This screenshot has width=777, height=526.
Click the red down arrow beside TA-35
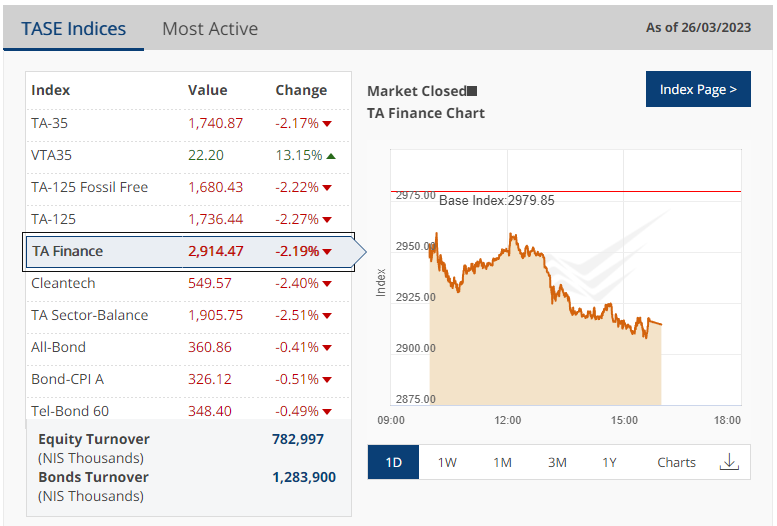click(x=327, y=124)
